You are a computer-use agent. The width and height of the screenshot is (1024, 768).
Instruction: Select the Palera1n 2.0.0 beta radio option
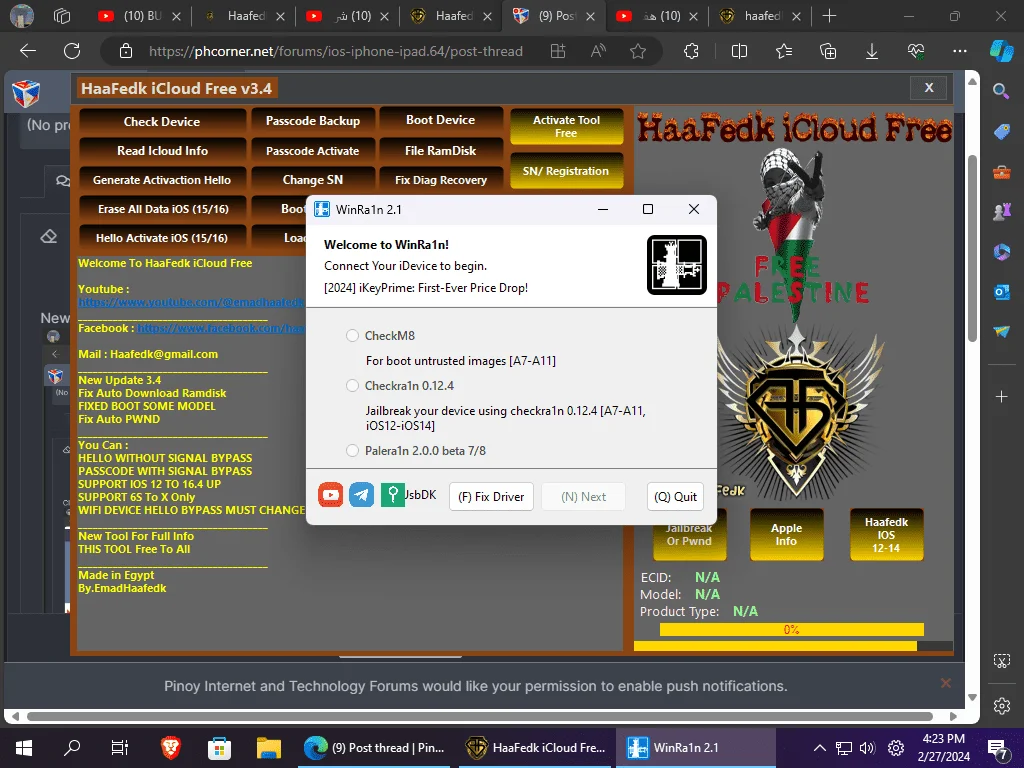(x=352, y=451)
